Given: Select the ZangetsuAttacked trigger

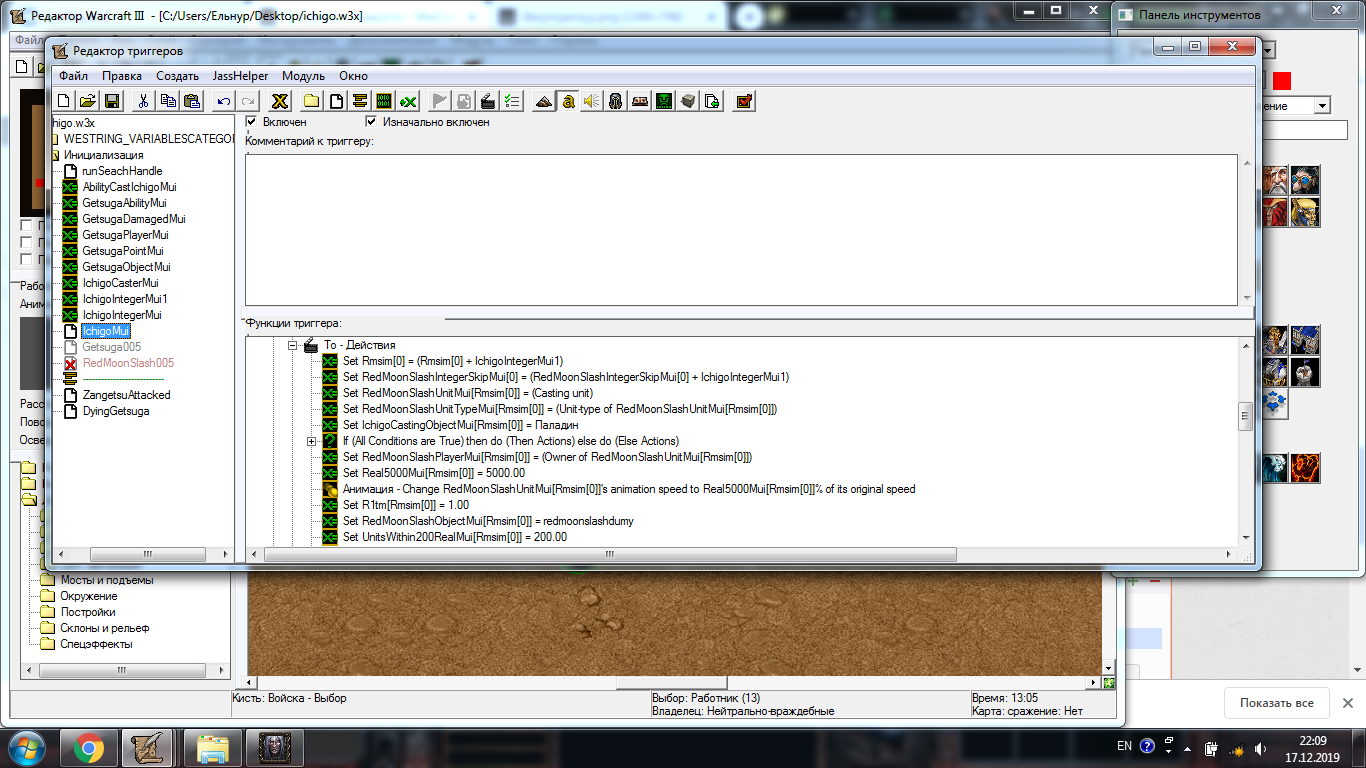Looking at the screenshot, I should click(126, 395).
